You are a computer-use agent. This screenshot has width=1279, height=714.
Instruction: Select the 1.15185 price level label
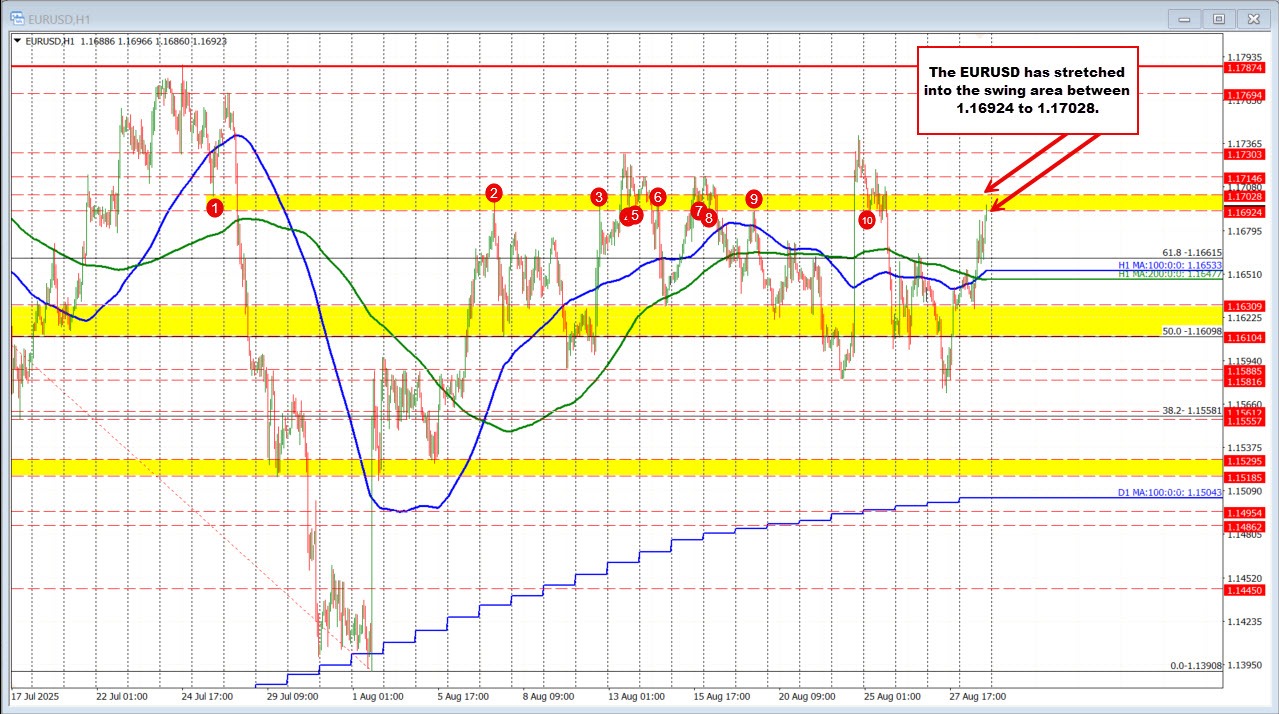tap(1244, 477)
